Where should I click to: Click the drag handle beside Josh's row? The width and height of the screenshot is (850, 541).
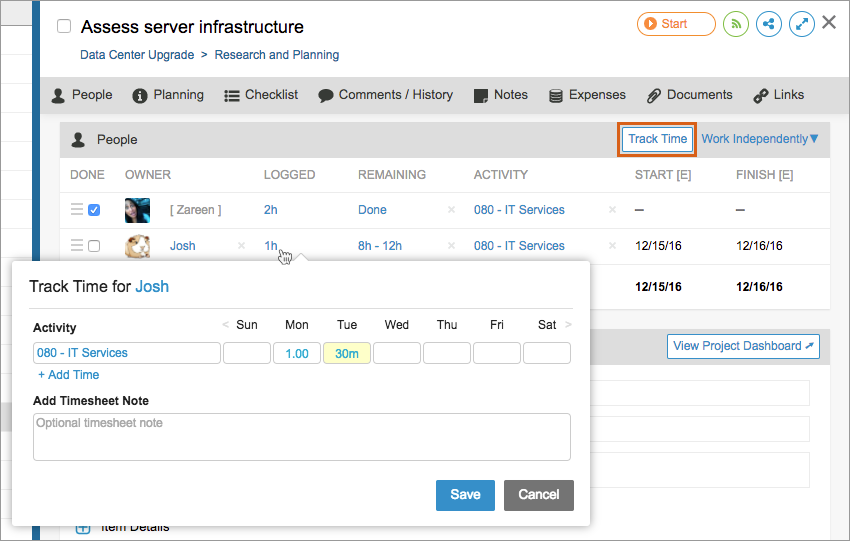[76, 246]
